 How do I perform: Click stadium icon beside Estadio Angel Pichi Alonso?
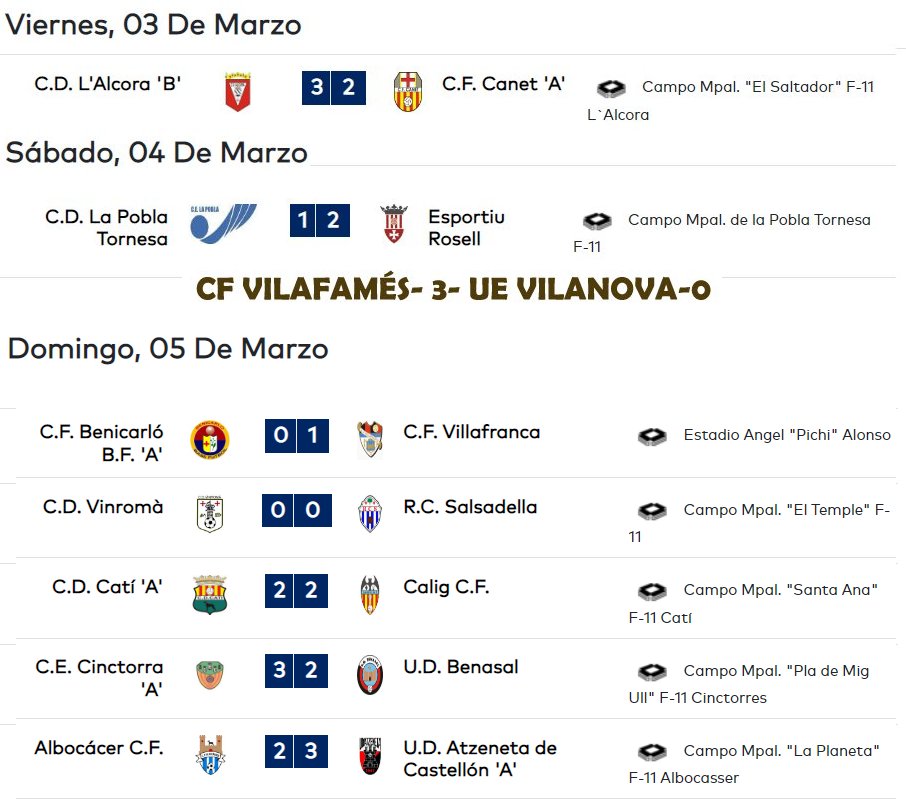(x=652, y=436)
